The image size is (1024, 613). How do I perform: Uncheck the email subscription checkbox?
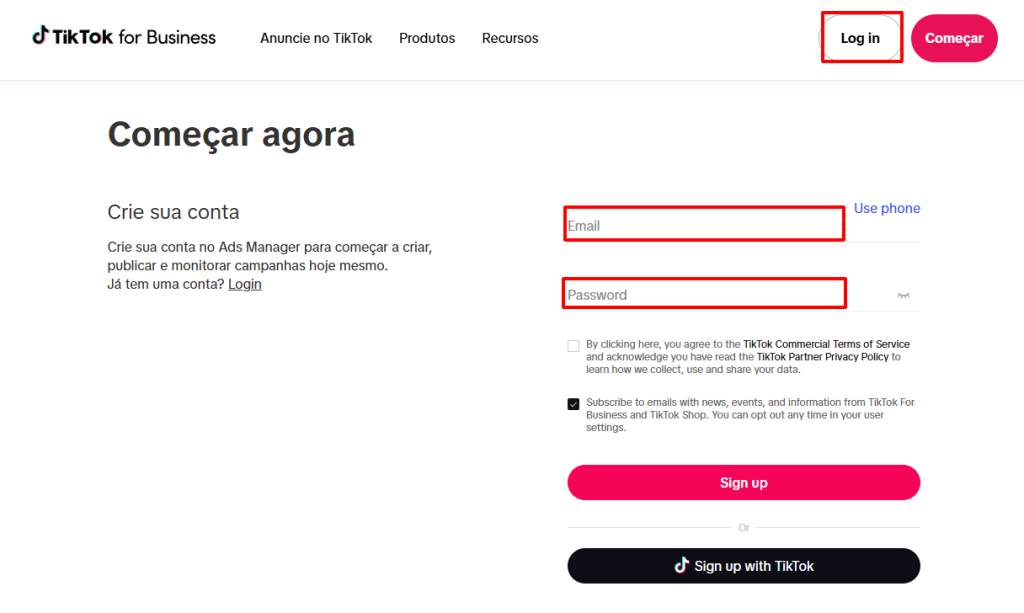[573, 404]
